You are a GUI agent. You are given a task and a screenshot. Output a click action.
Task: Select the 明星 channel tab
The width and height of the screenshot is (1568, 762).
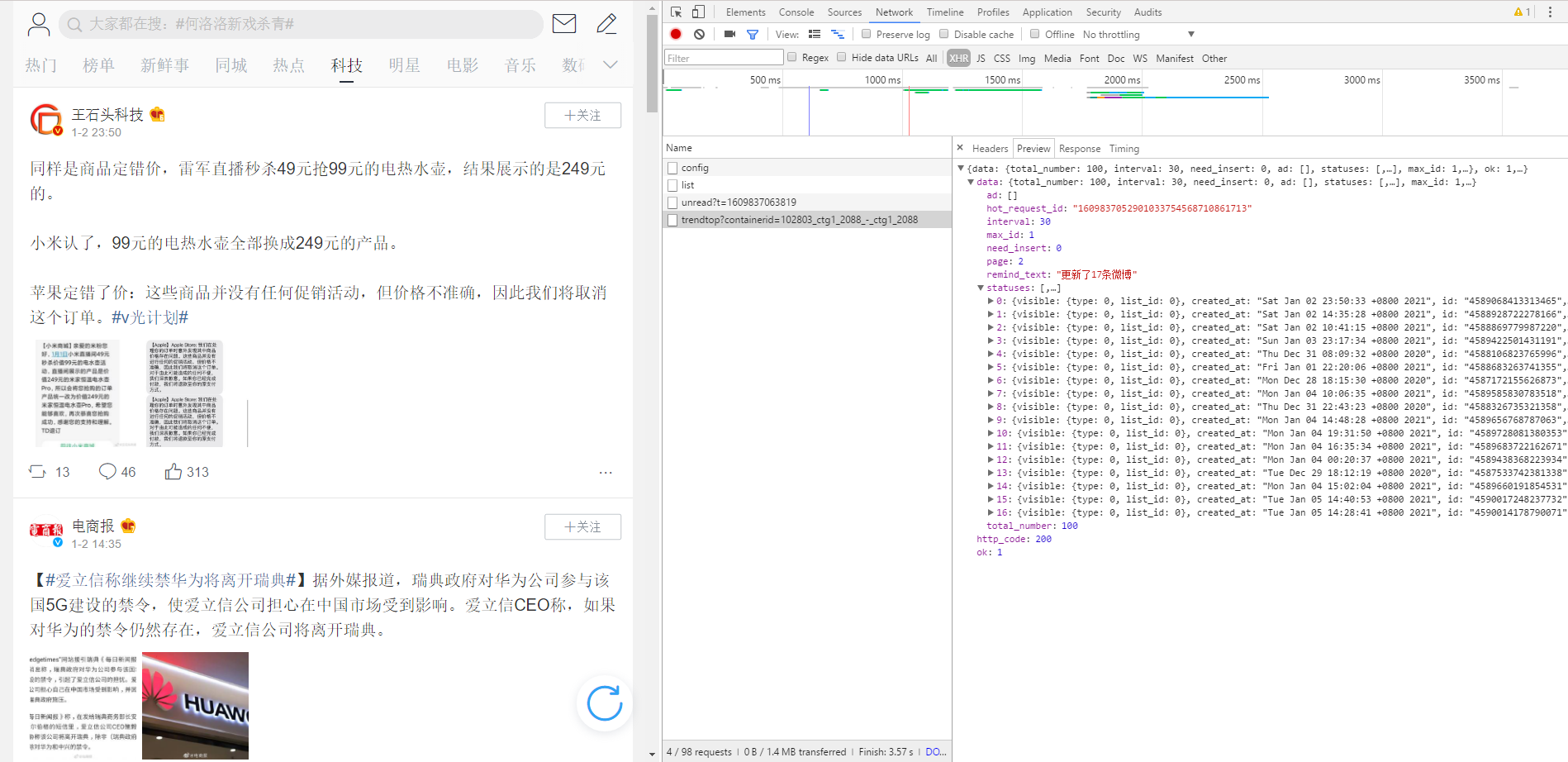tap(405, 65)
